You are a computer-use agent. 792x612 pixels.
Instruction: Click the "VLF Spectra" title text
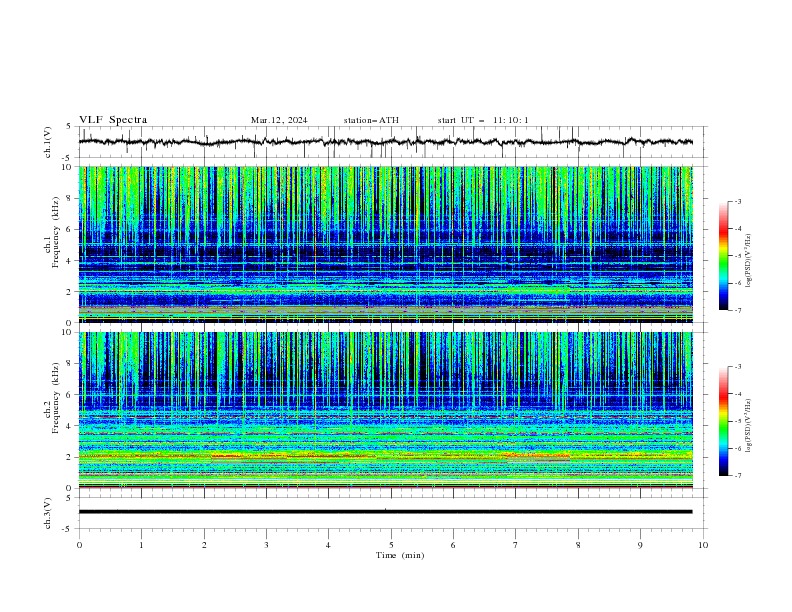[x=113, y=120]
